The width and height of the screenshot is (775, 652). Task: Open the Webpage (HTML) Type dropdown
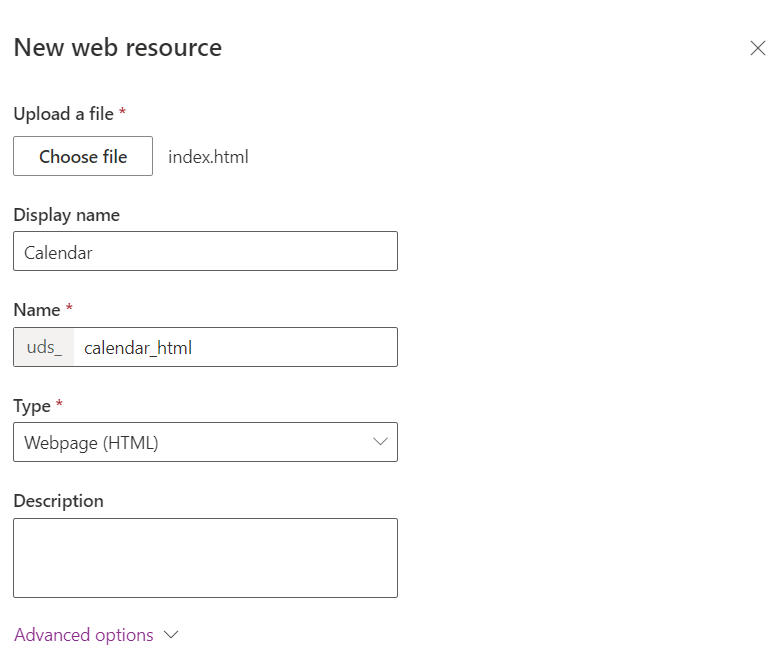click(x=206, y=442)
